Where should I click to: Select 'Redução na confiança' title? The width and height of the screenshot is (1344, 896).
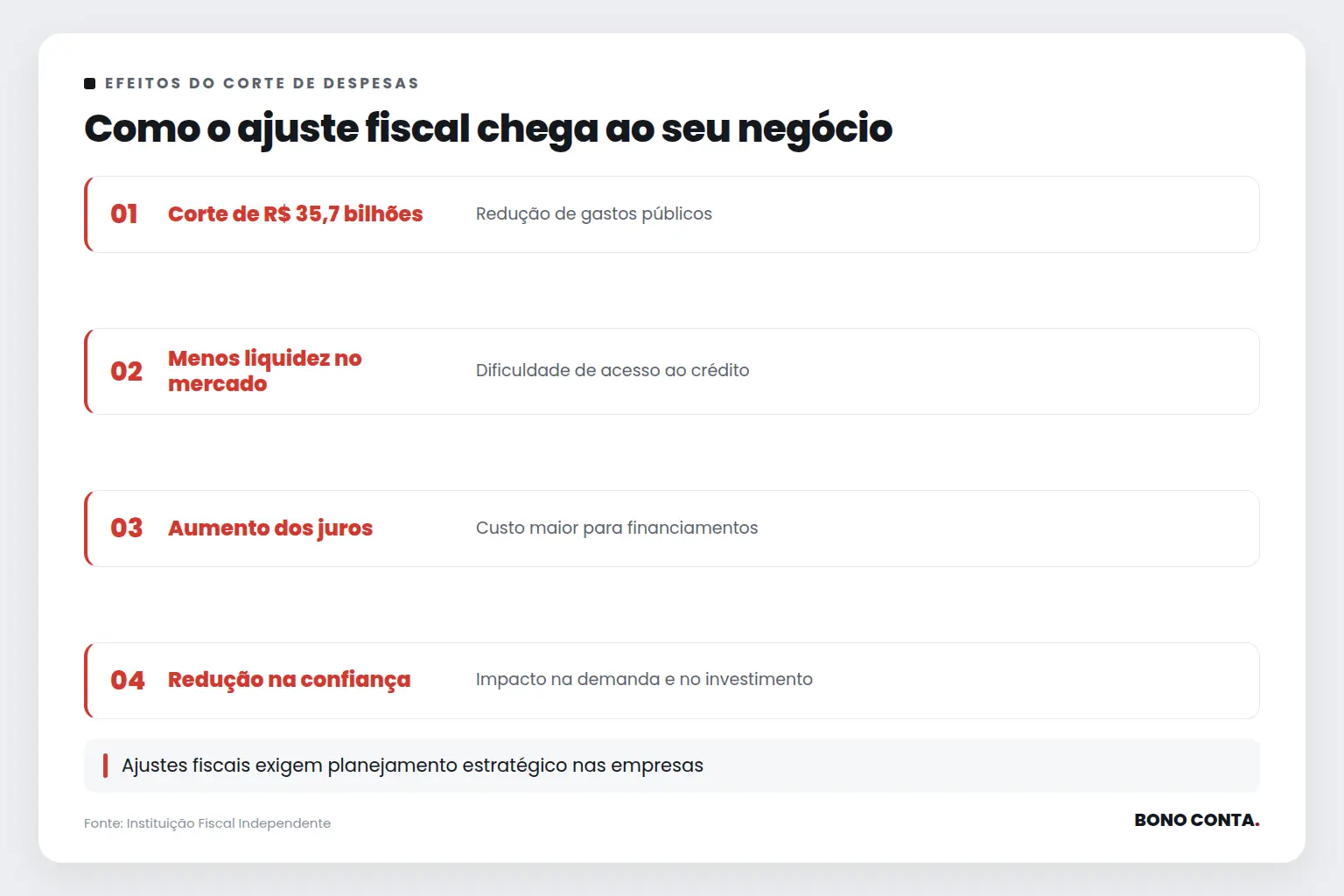(289, 681)
